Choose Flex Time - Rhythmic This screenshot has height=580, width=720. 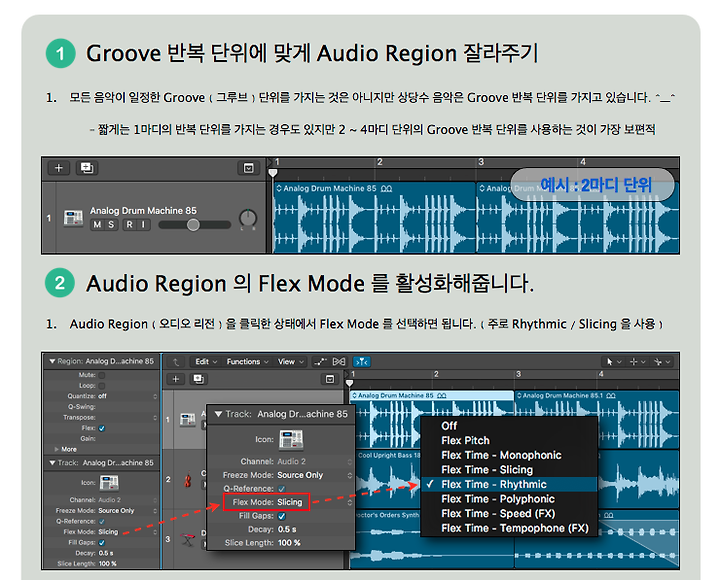pyautogui.click(x=509, y=484)
